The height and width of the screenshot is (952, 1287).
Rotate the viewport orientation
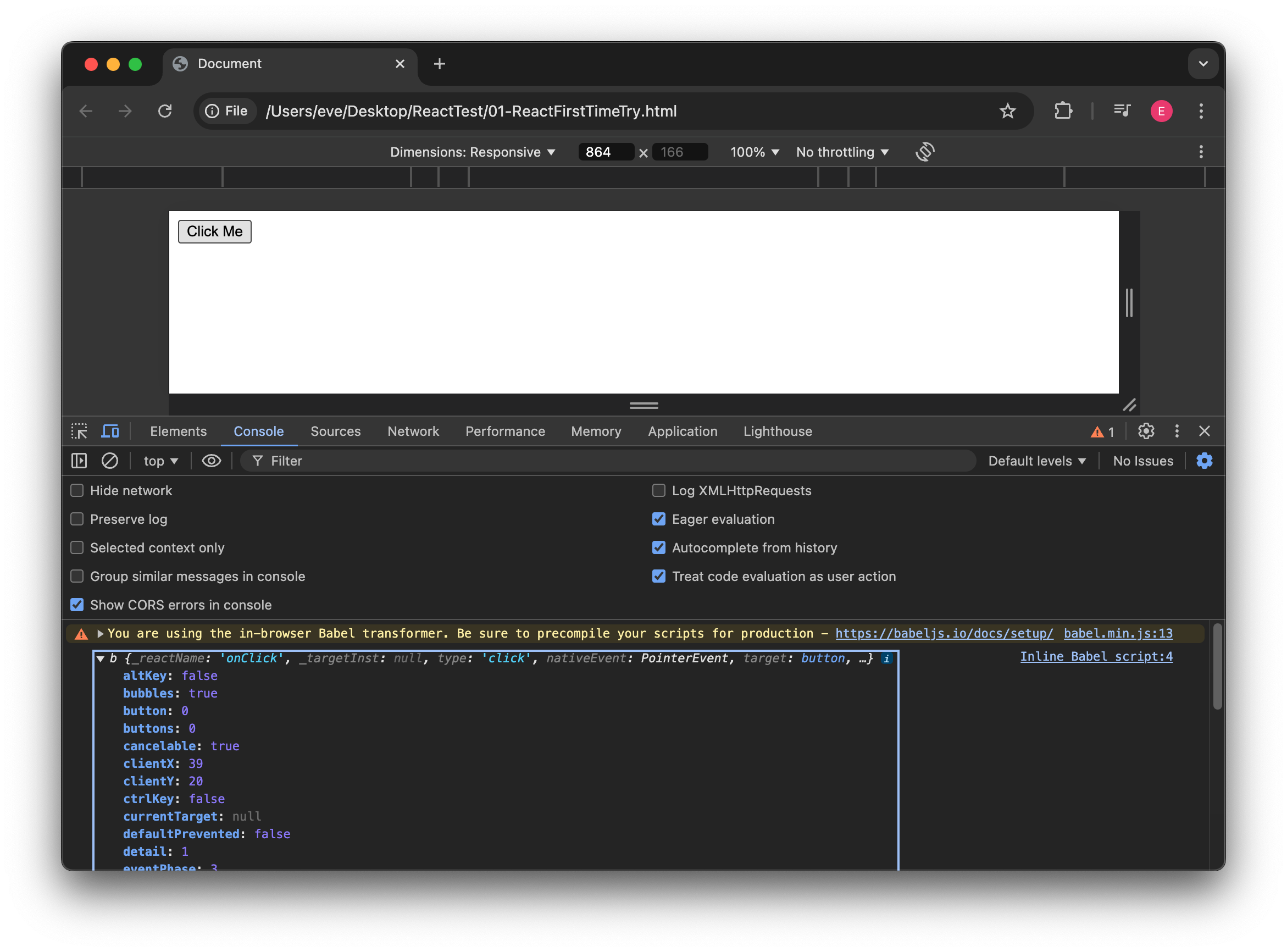pyautogui.click(x=924, y=152)
